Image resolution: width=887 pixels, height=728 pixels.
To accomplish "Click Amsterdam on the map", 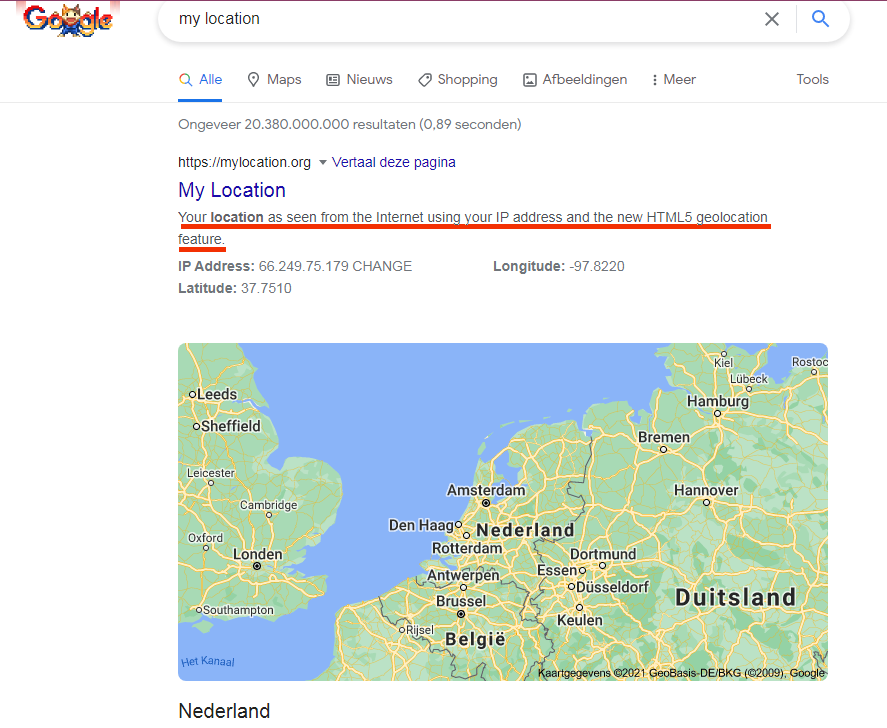I will pyautogui.click(x=485, y=491).
